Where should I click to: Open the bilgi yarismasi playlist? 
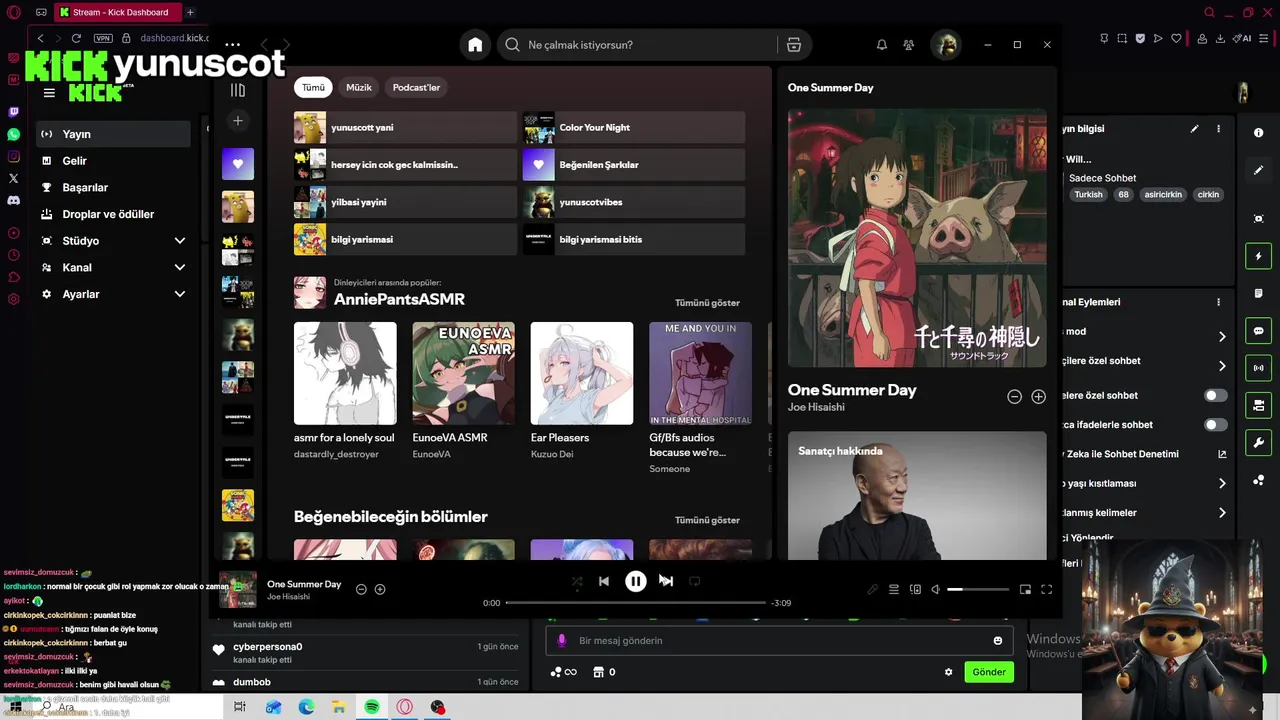point(405,240)
